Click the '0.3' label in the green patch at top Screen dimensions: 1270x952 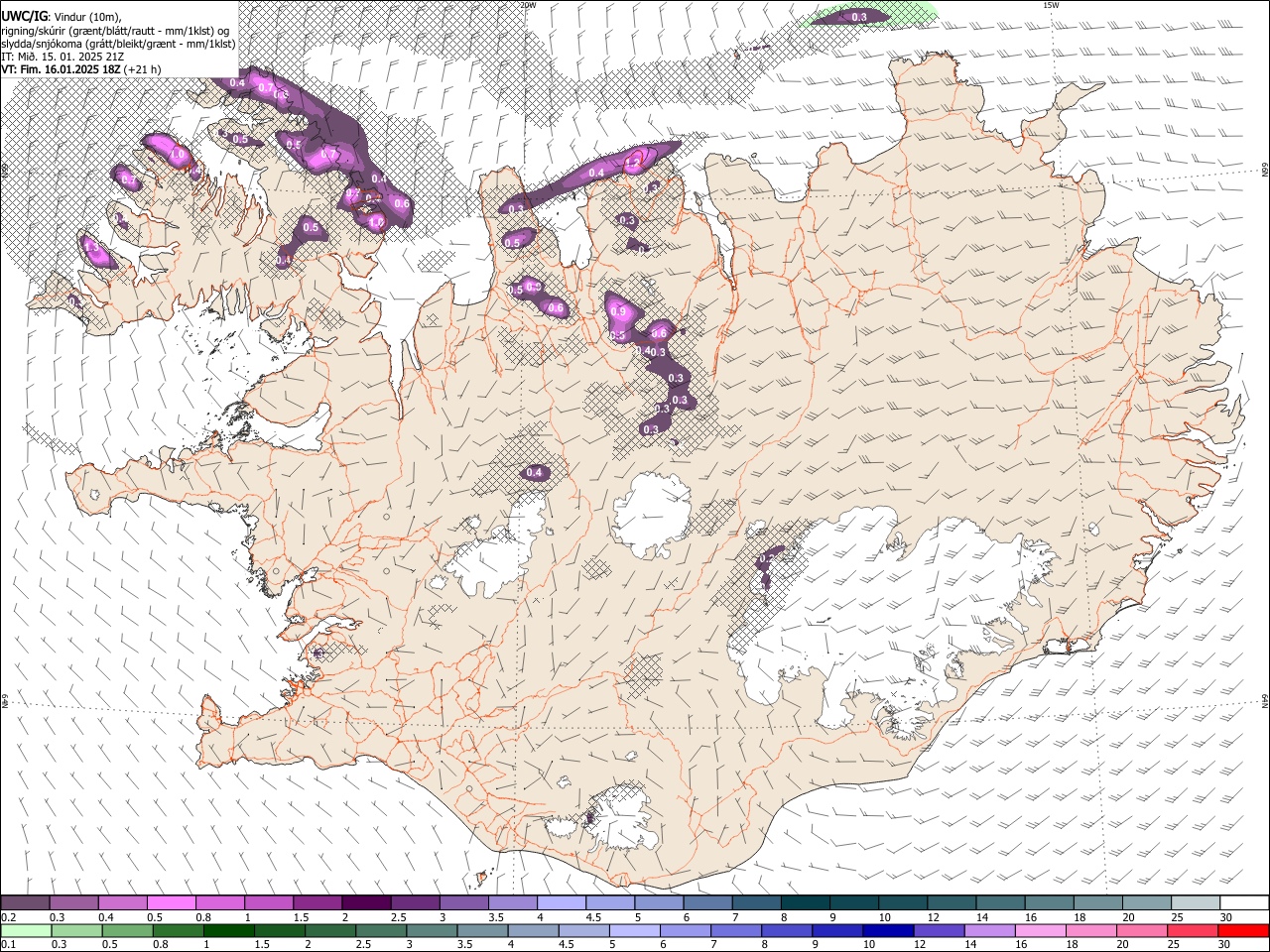859,17
